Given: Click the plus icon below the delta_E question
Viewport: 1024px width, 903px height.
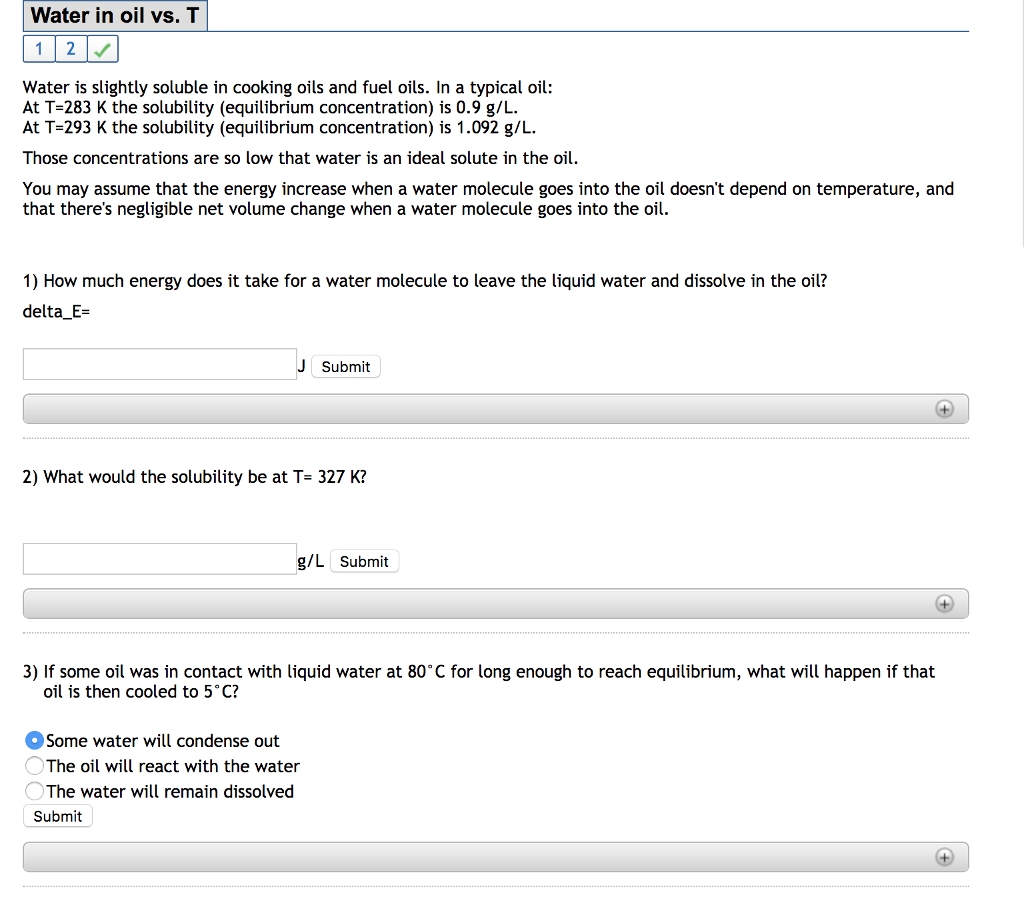Looking at the screenshot, I should point(943,409).
